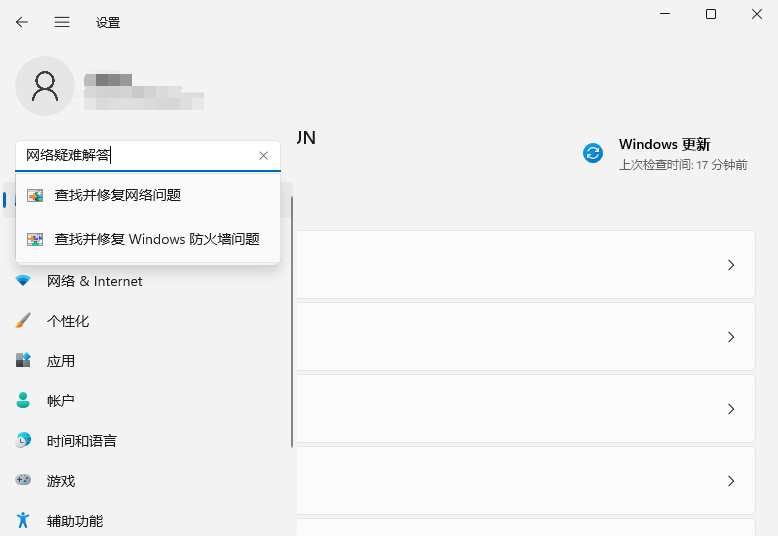Select 查找并修复 Windows 防火墙问题 suggestion

point(156,239)
